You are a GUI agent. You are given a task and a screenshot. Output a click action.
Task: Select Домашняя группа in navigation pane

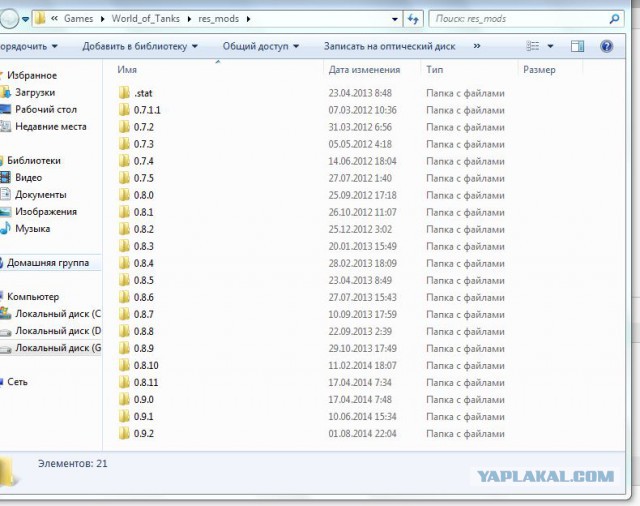point(48,263)
